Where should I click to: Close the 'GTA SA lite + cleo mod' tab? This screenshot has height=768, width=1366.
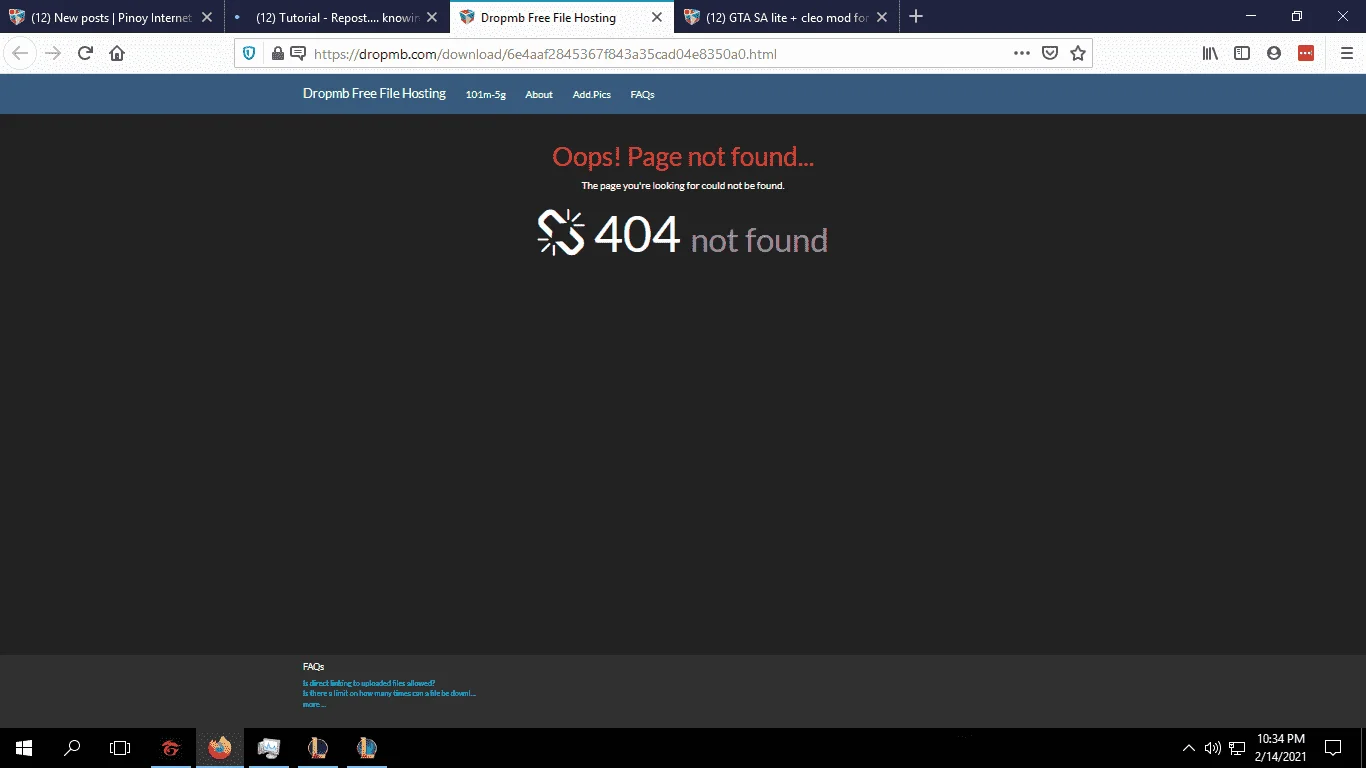[882, 18]
